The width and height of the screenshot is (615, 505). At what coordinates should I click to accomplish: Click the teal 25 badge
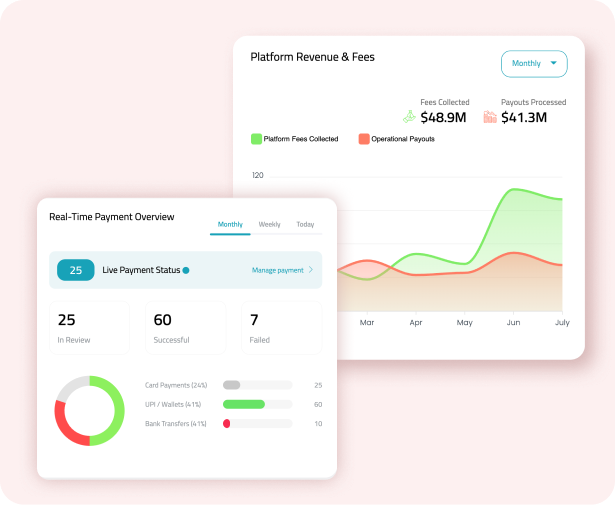tap(76, 270)
